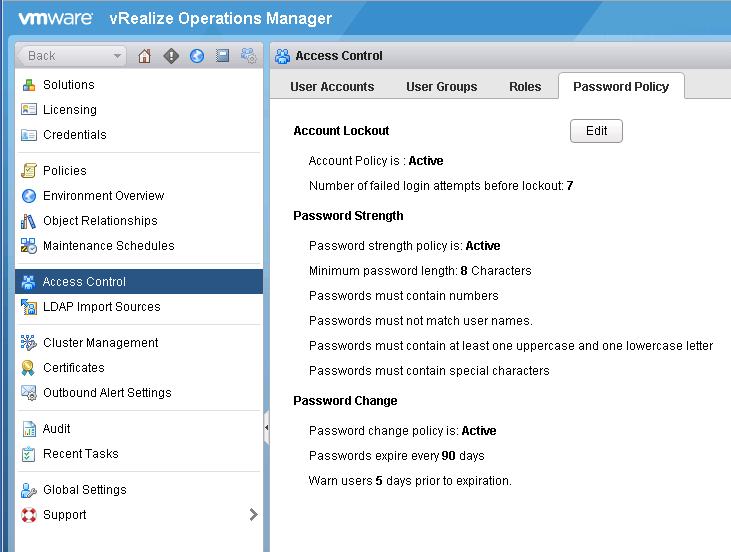Click the Password Strength heading
731x552 pixels.
point(348,216)
